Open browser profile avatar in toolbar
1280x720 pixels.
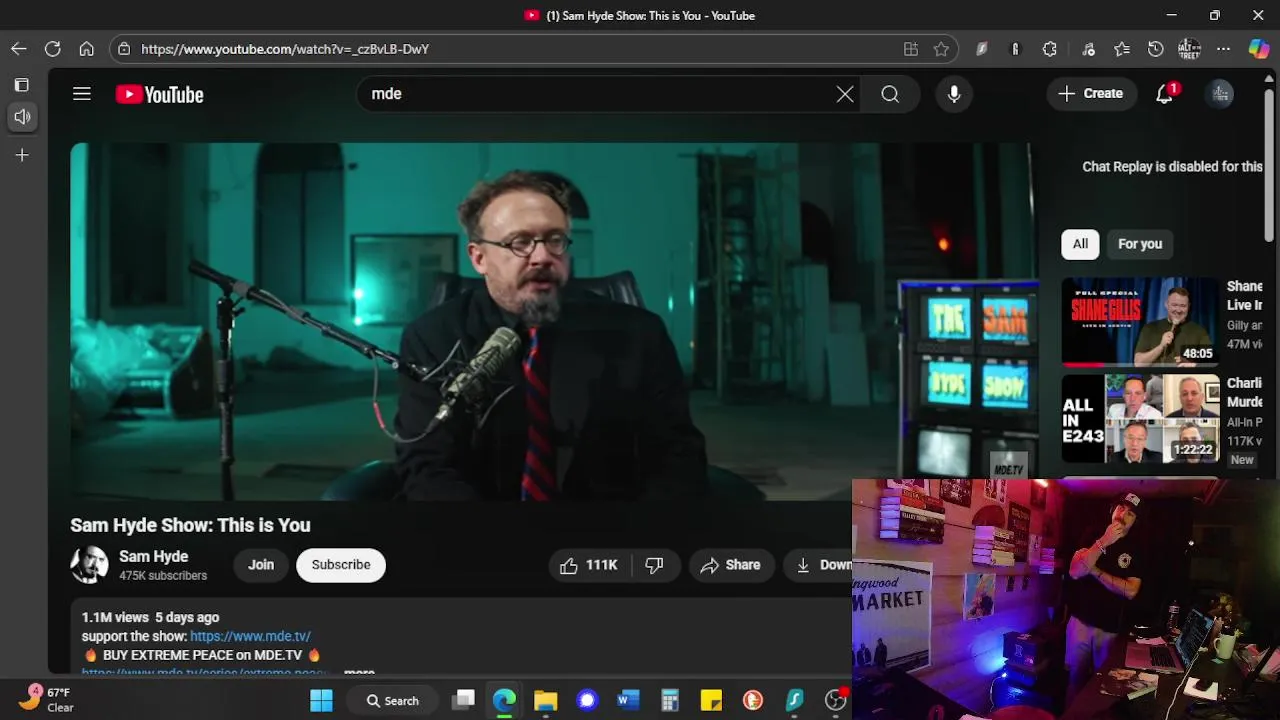pos(1189,49)
